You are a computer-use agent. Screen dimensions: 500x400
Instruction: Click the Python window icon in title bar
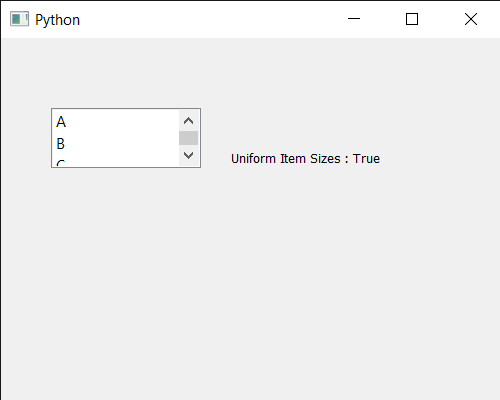[x=19, y=19]
